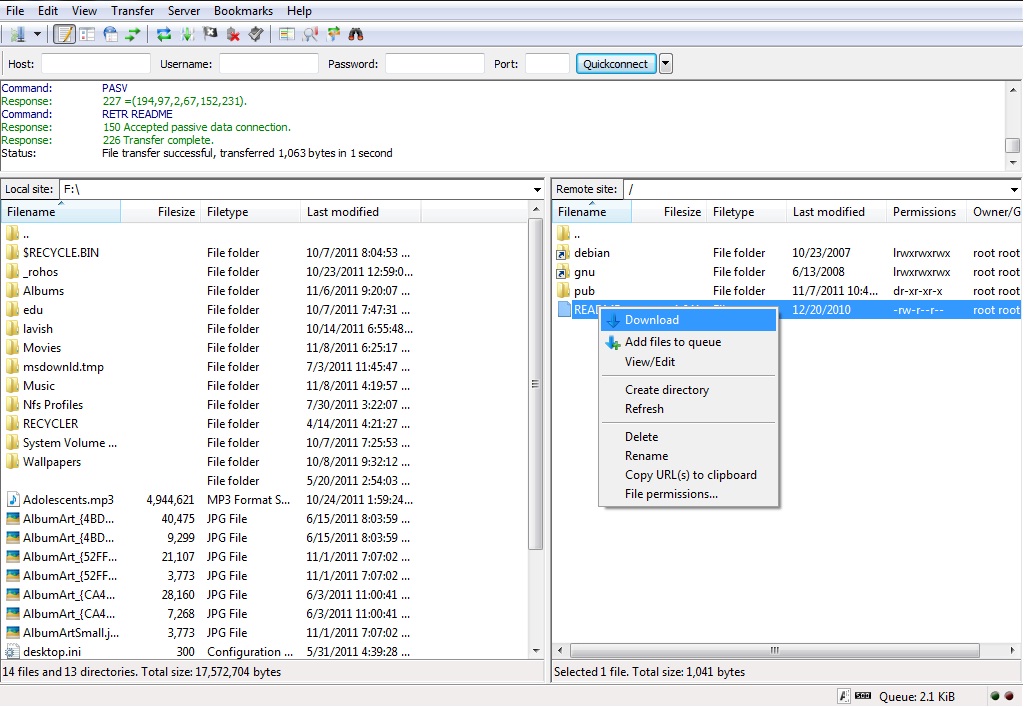Viewport: 1026px width, 707px height.
Task: Click the Host input field
Action: point(95,64)
